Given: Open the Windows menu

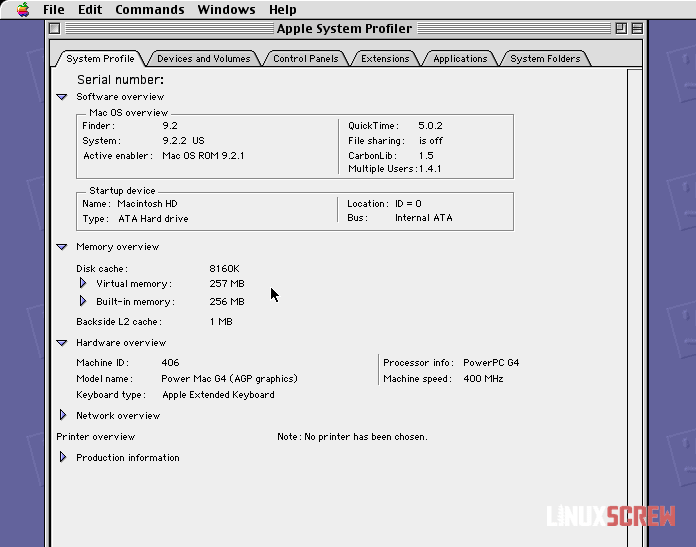Looking at the screenshot, I should click(x=226, y=9).
